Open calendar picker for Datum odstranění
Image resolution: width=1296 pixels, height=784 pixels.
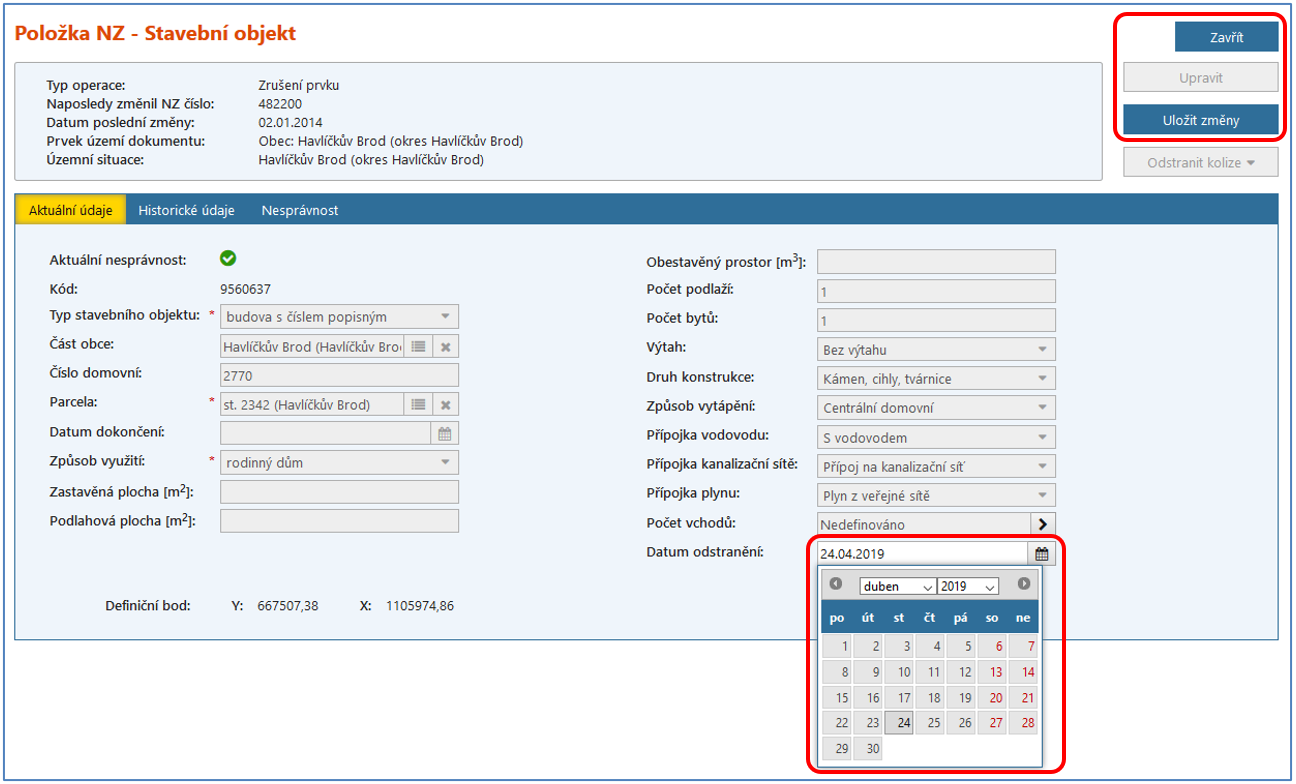[x=1041, y=553]
